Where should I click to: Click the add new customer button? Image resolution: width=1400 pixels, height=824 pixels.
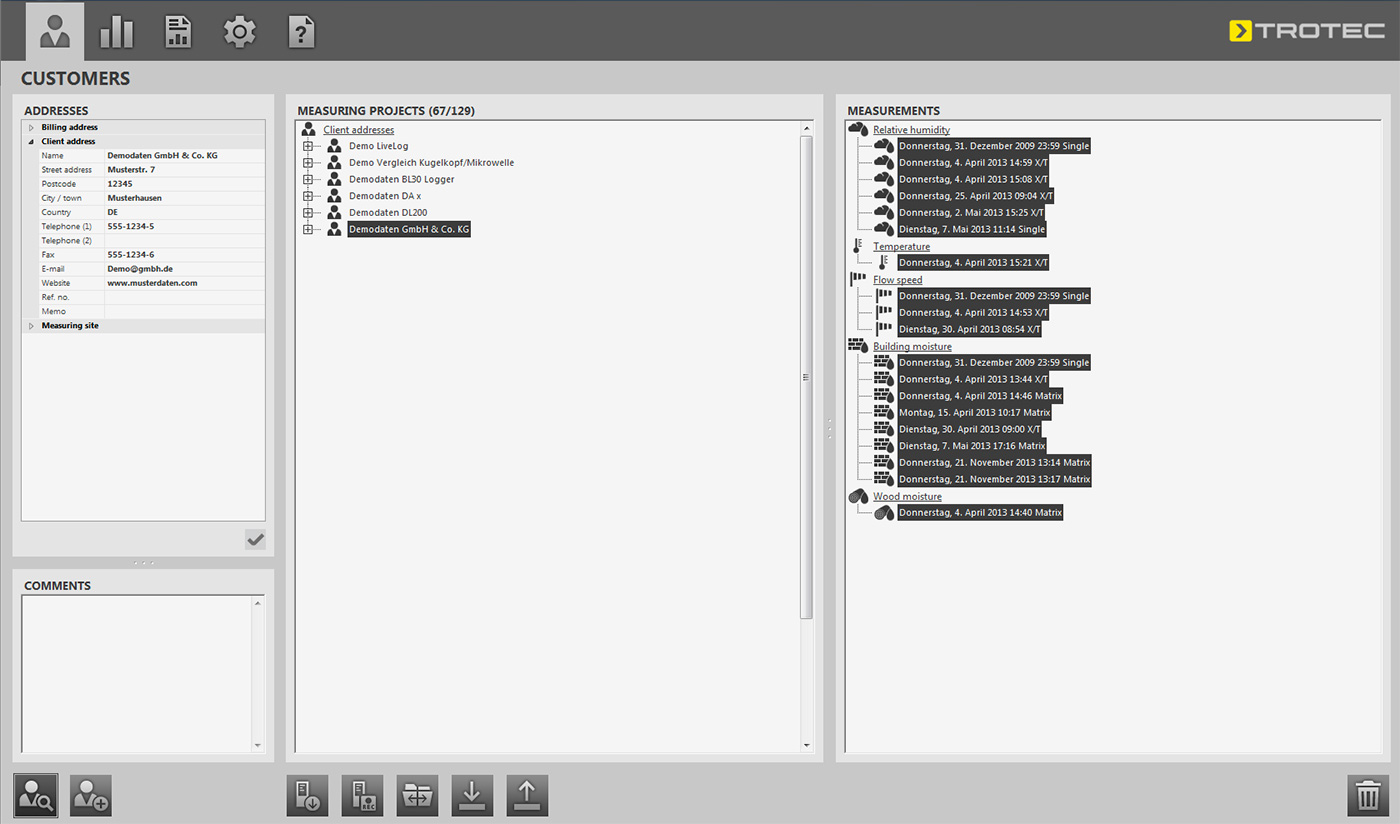point(91,796)
